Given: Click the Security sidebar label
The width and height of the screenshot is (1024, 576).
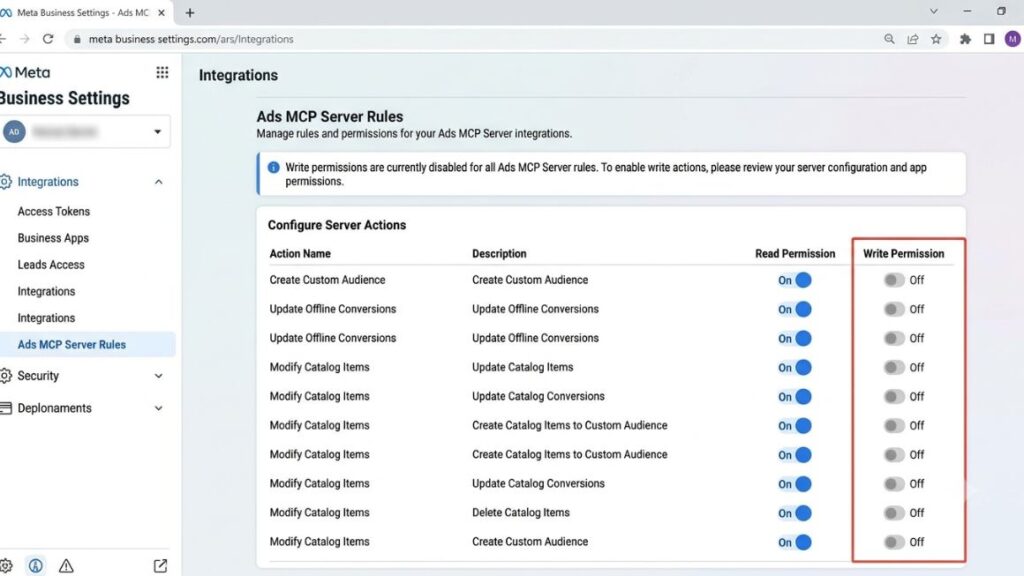Looking at the screenshot, I should 38,376.
